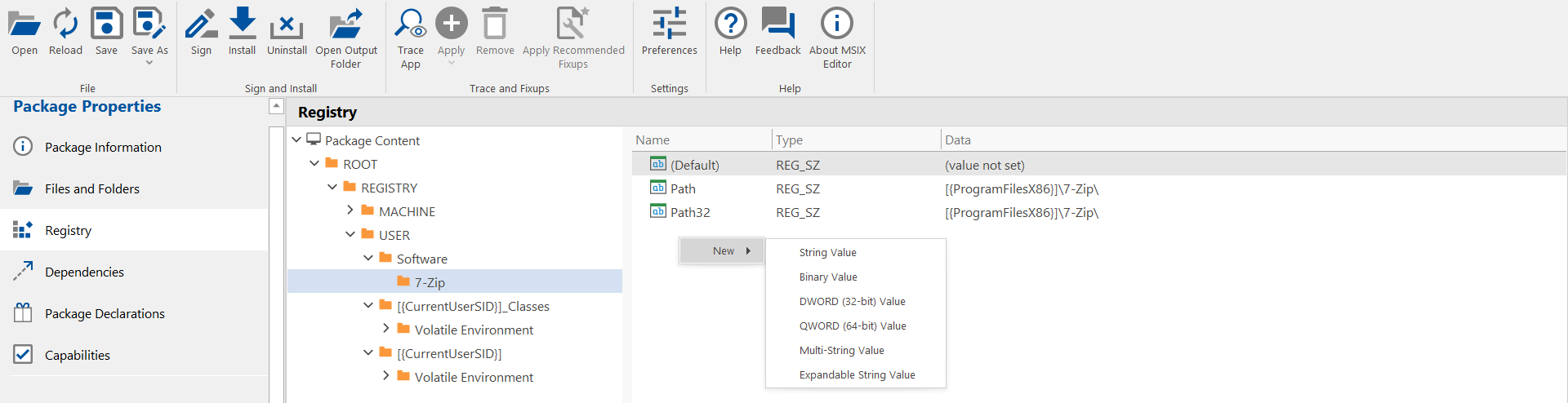Image resolution: width=1568 pixels, height=403 pixels.
Task: Collapse the Software tree node
Action: click(368, 258)
